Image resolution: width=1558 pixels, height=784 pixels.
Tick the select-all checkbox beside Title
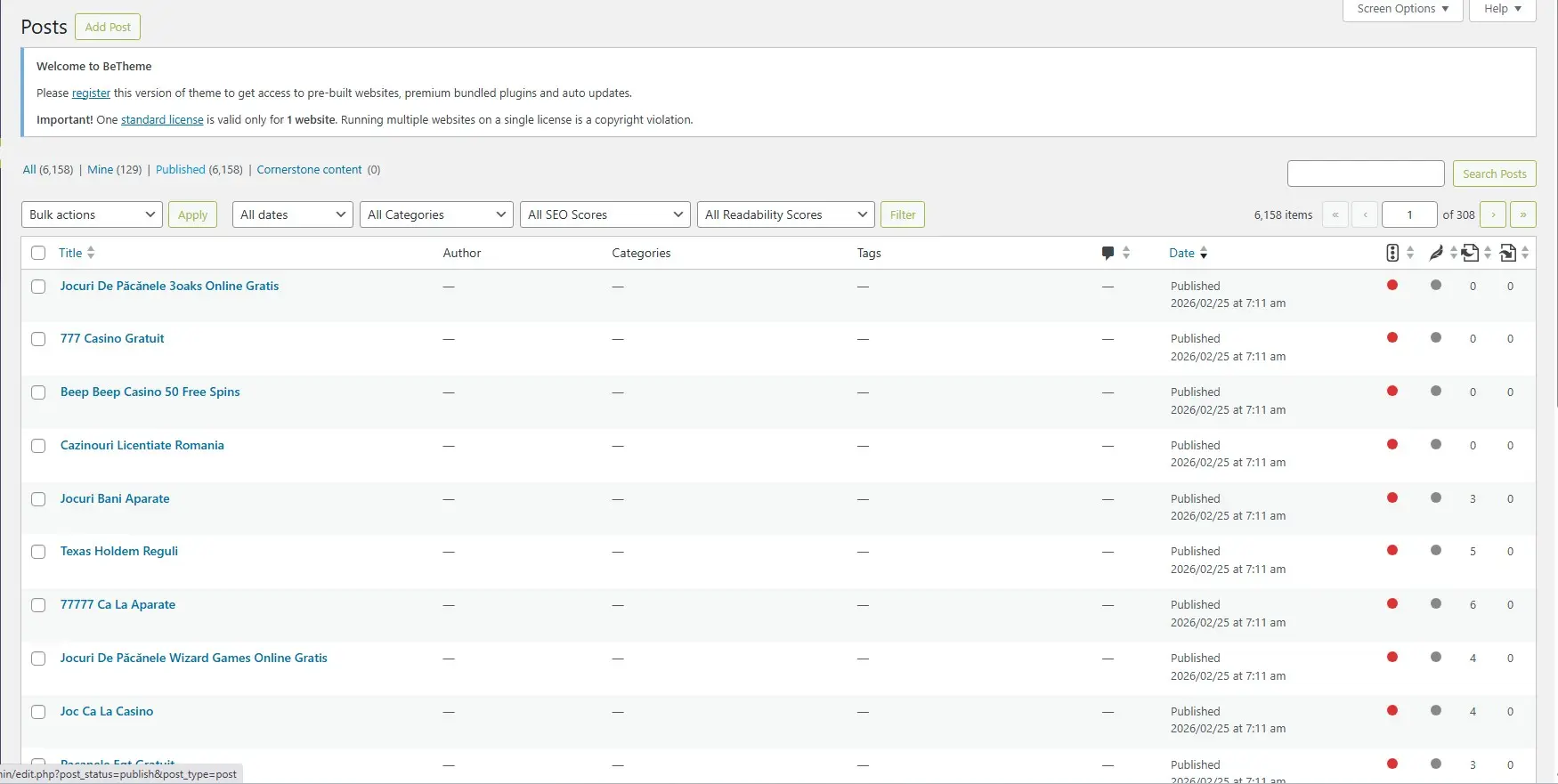38,253
